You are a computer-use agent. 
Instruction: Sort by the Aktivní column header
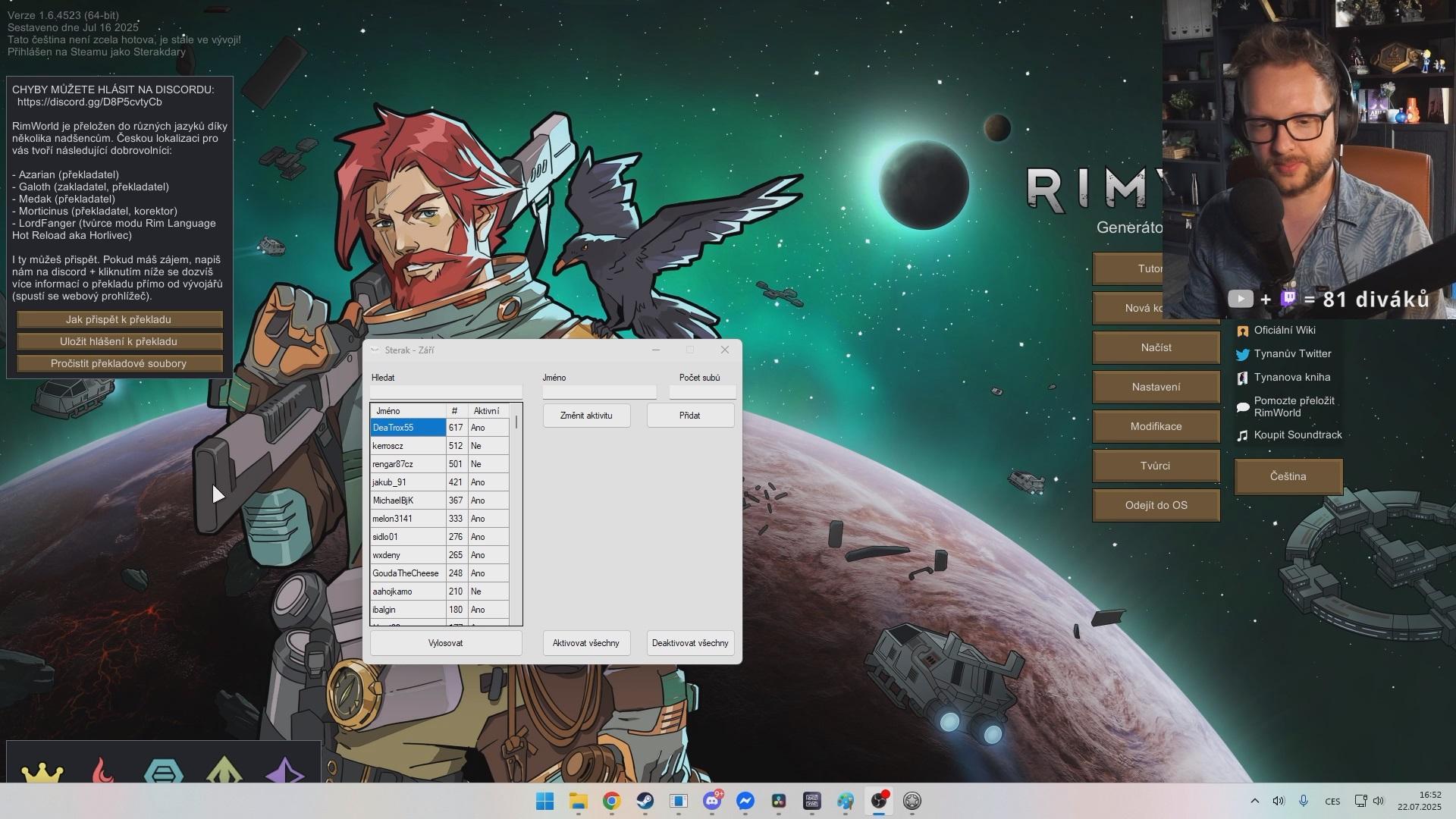coord(488,411)
